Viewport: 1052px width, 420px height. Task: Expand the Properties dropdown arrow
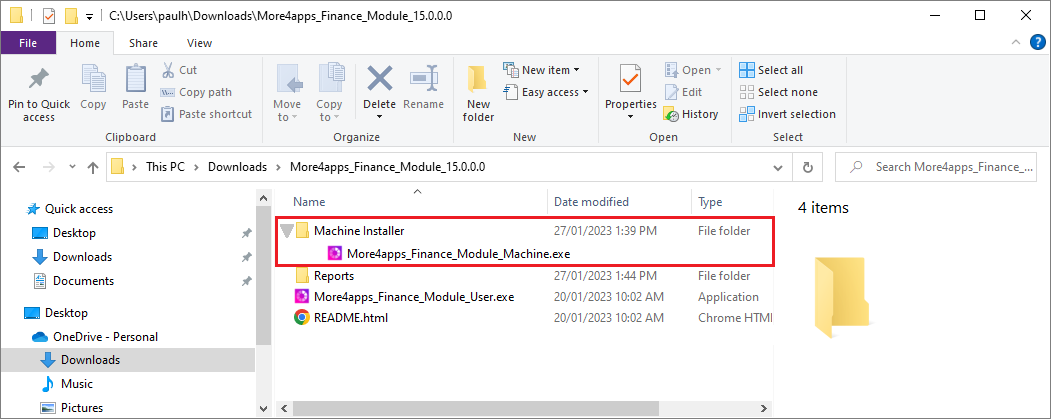[x=631, y=117]
